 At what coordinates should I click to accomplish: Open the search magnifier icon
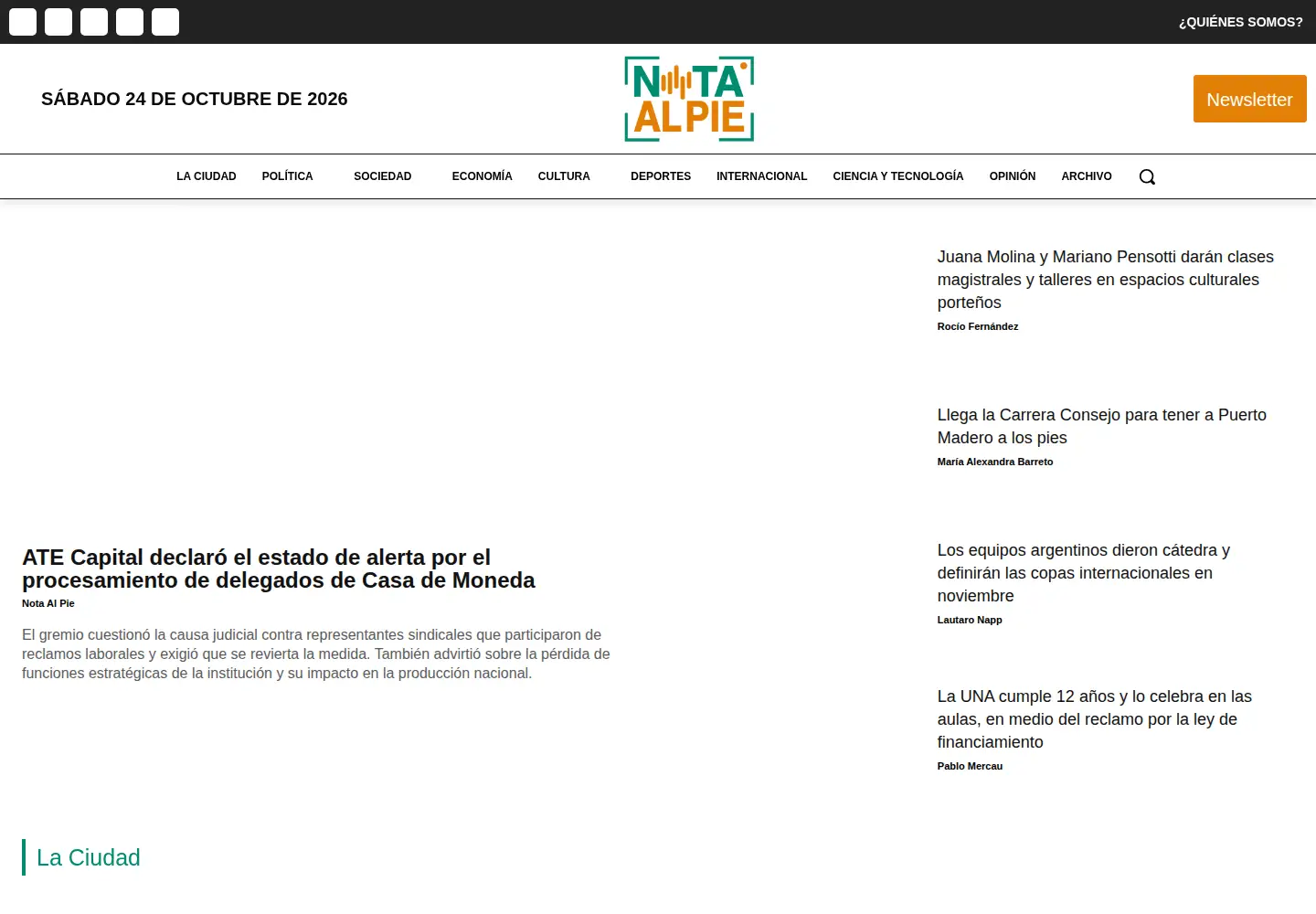[1147, 176]
